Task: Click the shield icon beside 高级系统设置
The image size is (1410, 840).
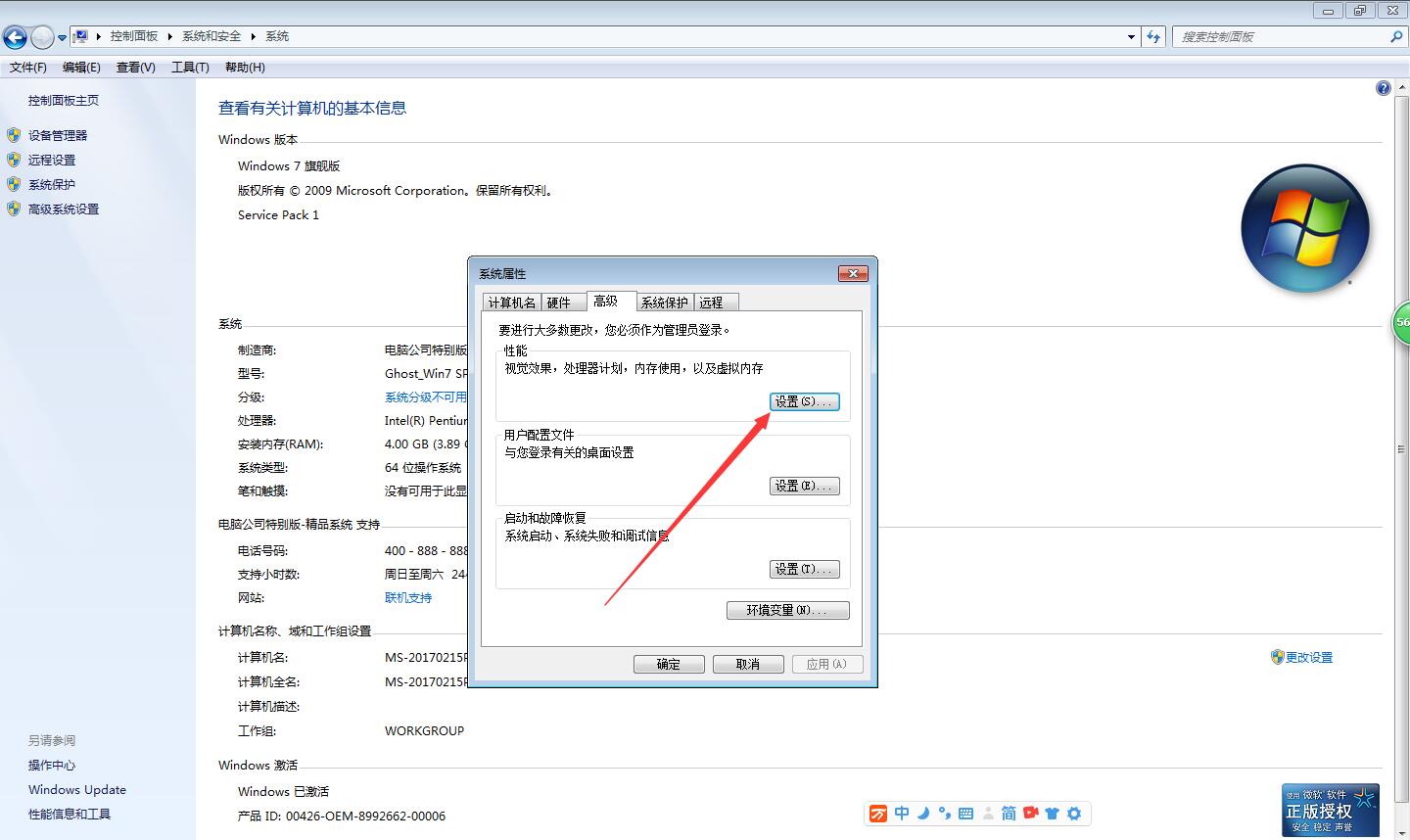Action: coord(14,209)
